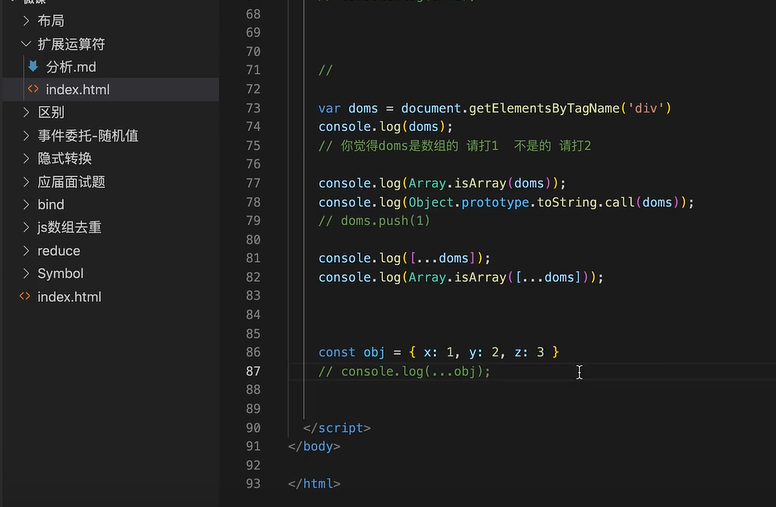Select the Symbol folder name
Image resolution: width=776 pixels, height=507 pixels.
point(60,273)
